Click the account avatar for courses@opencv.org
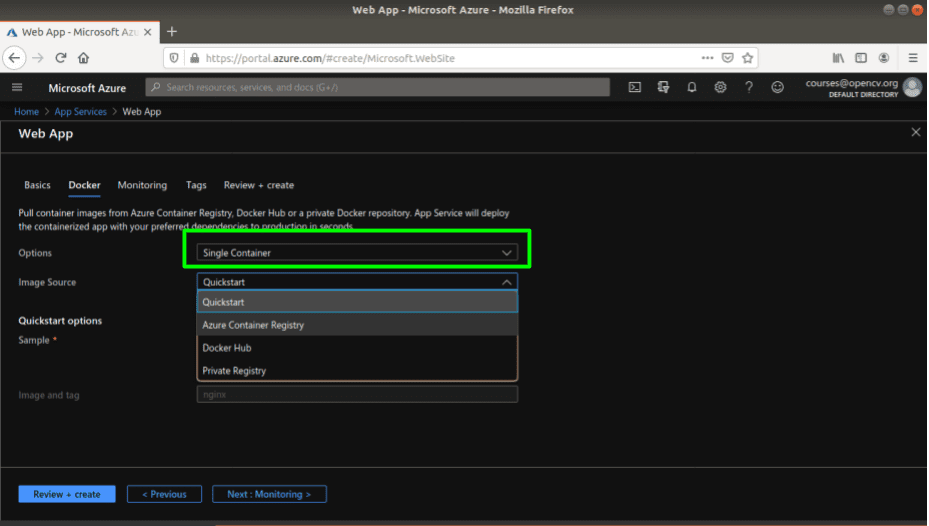The height and width of the screenshot is (526, 929). (x=912, y=88)
